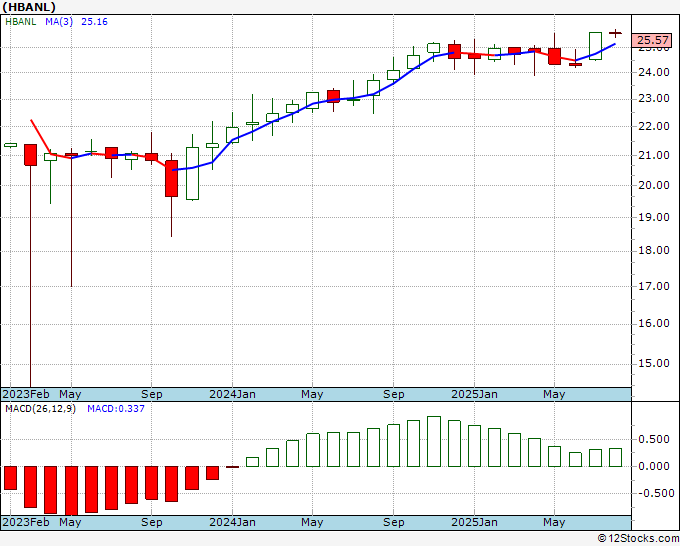
Task: Click the tallest green MACD histogram bar
Action: pyautogui.click(x=434, y=441)
